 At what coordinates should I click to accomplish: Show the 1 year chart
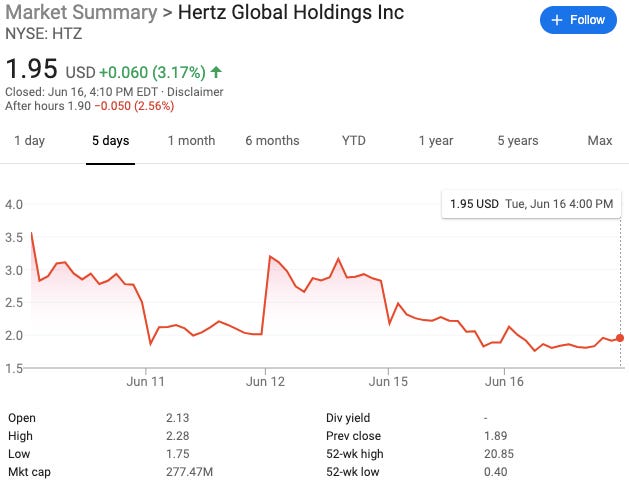tap(436, 141)
